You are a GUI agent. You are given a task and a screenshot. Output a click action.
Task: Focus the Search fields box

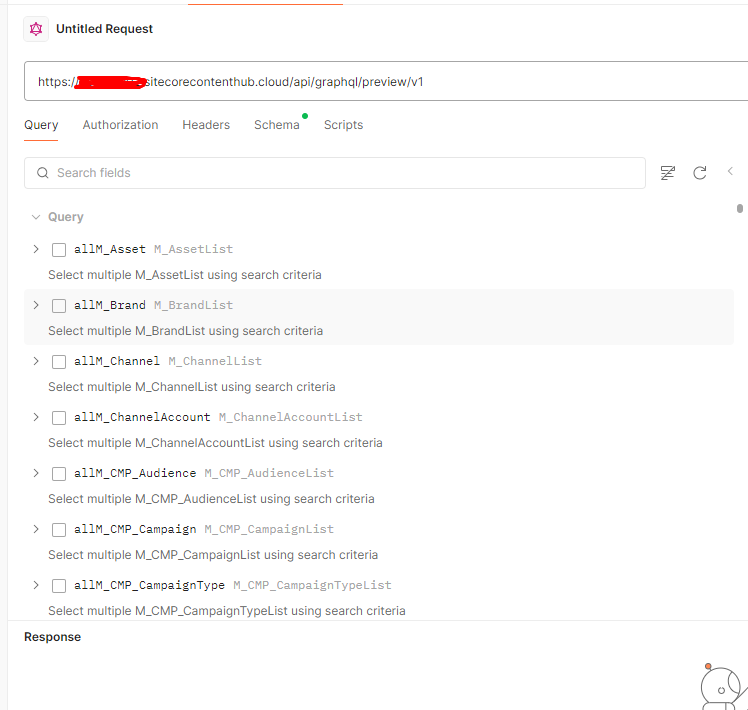(x=335, y=173)
